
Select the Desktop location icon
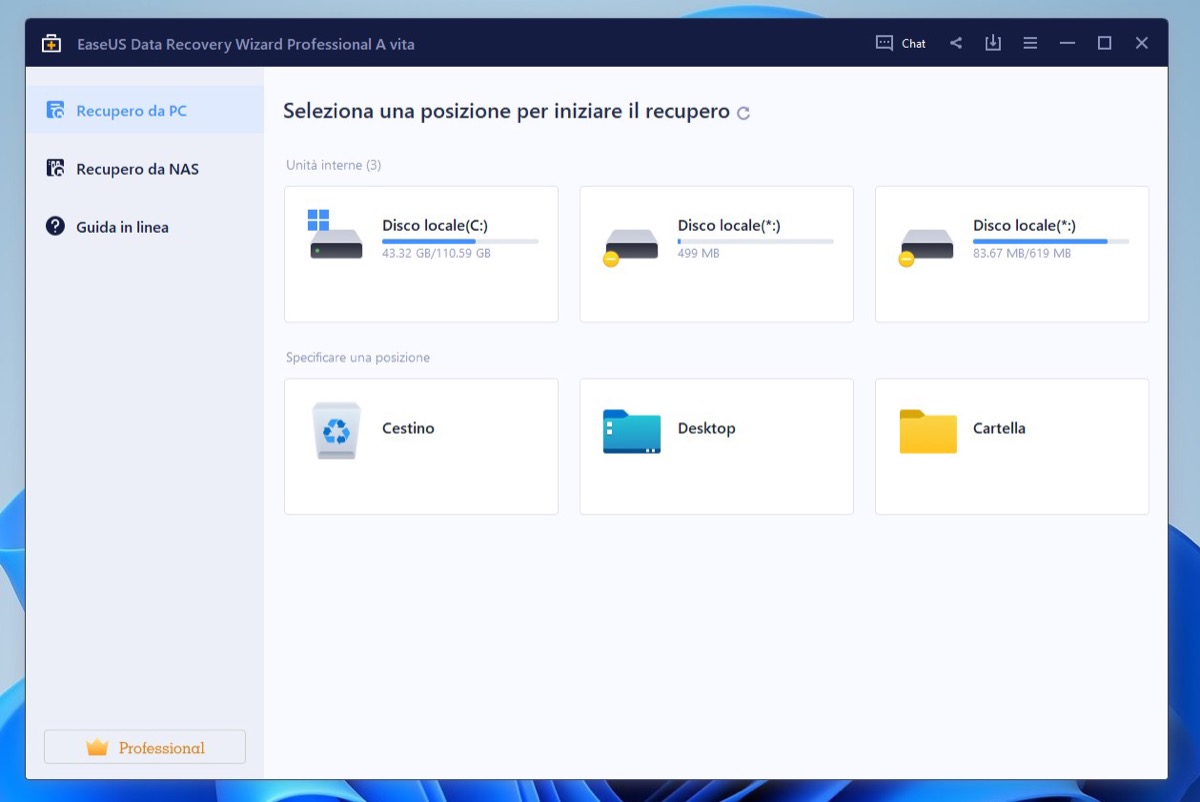click(x=631, y=431)
